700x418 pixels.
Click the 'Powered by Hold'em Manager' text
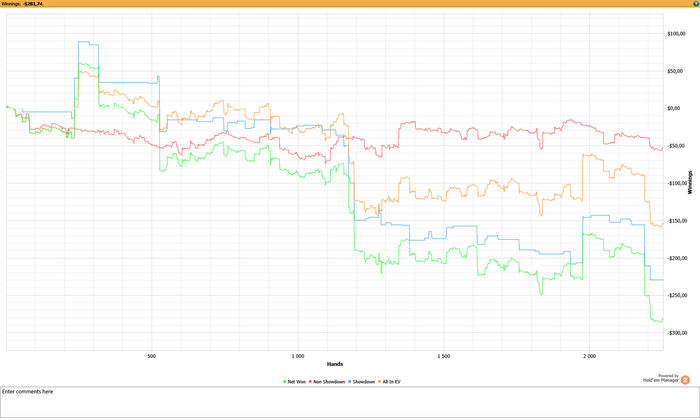661,378
